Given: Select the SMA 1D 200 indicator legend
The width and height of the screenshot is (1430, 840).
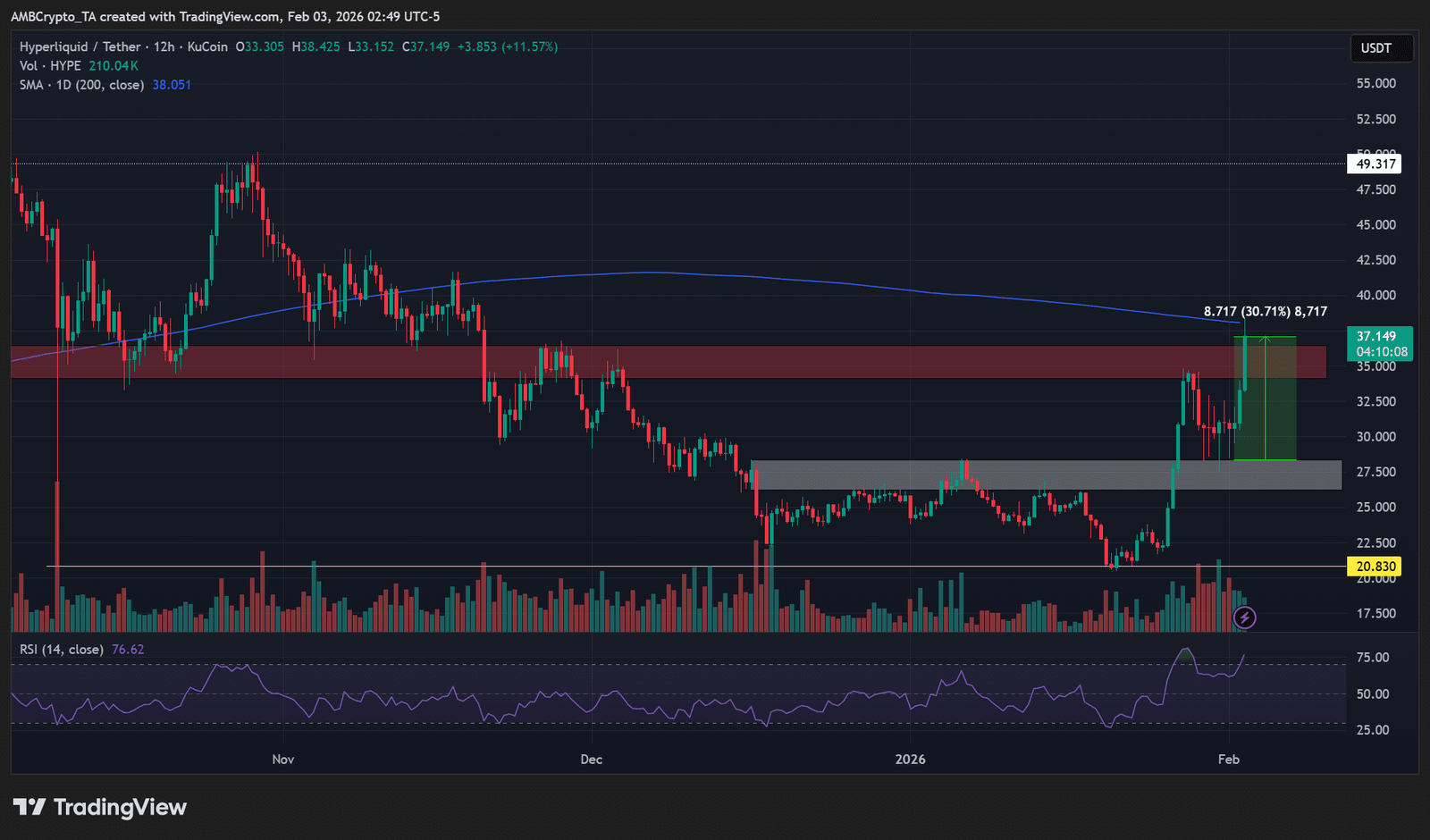Looking at the screenshot, I should tap(81, 85).
